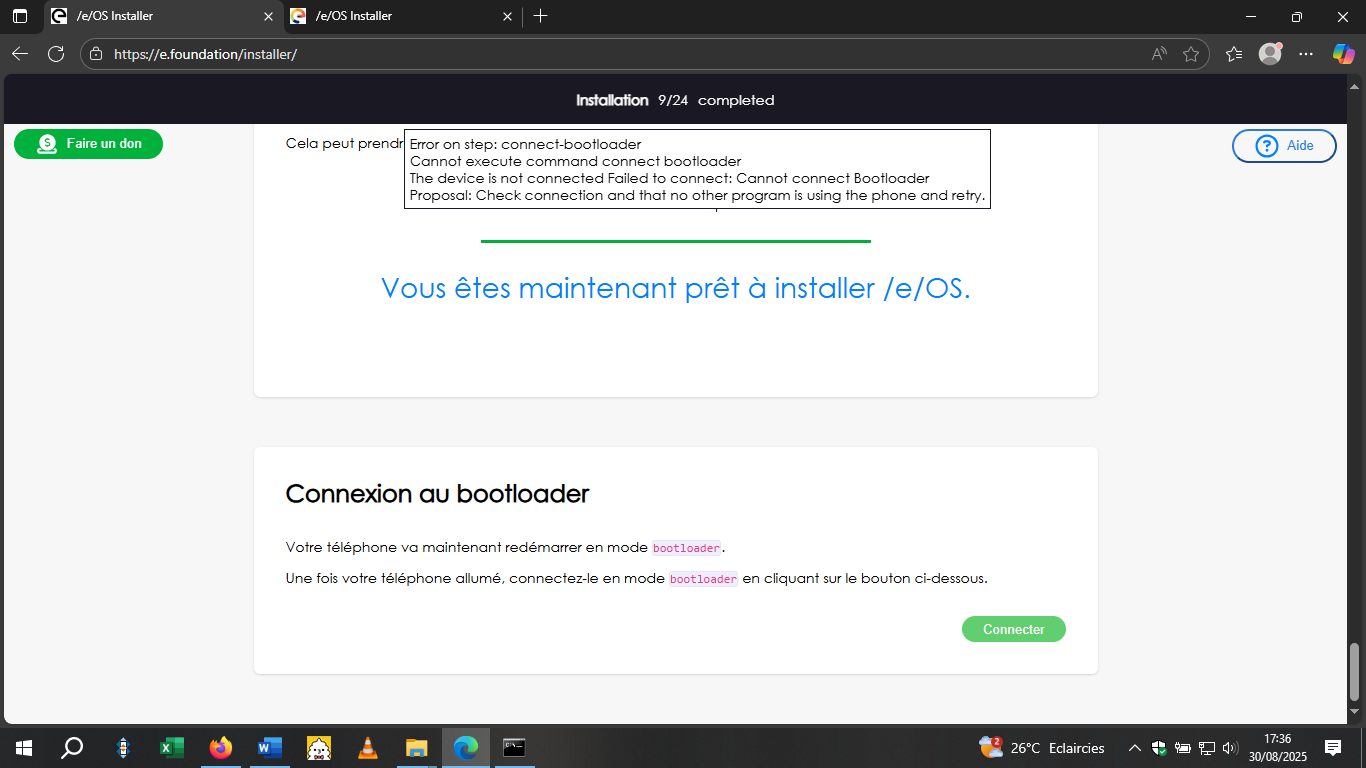
Task: Open the Aide help button
Action: point(1284,146)
